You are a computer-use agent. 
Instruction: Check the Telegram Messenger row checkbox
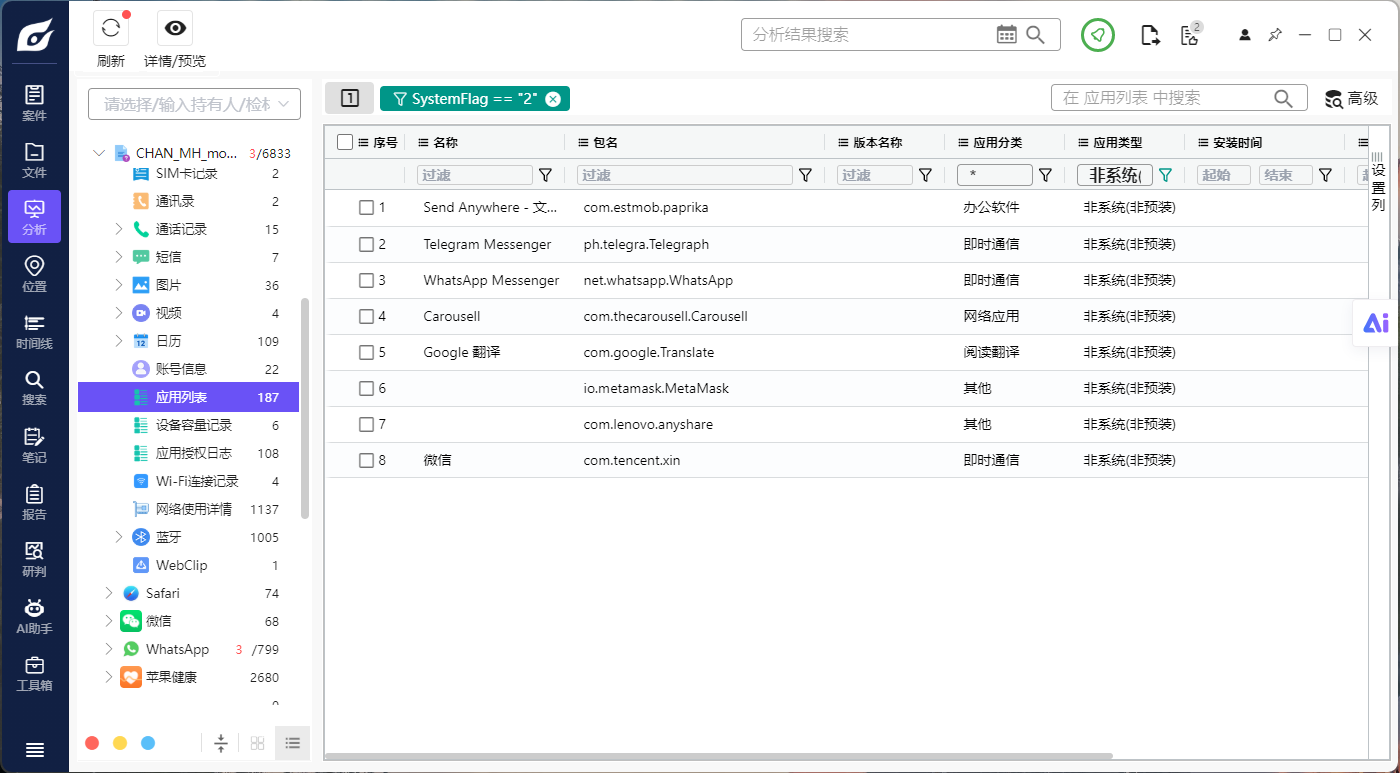[366, 244]
